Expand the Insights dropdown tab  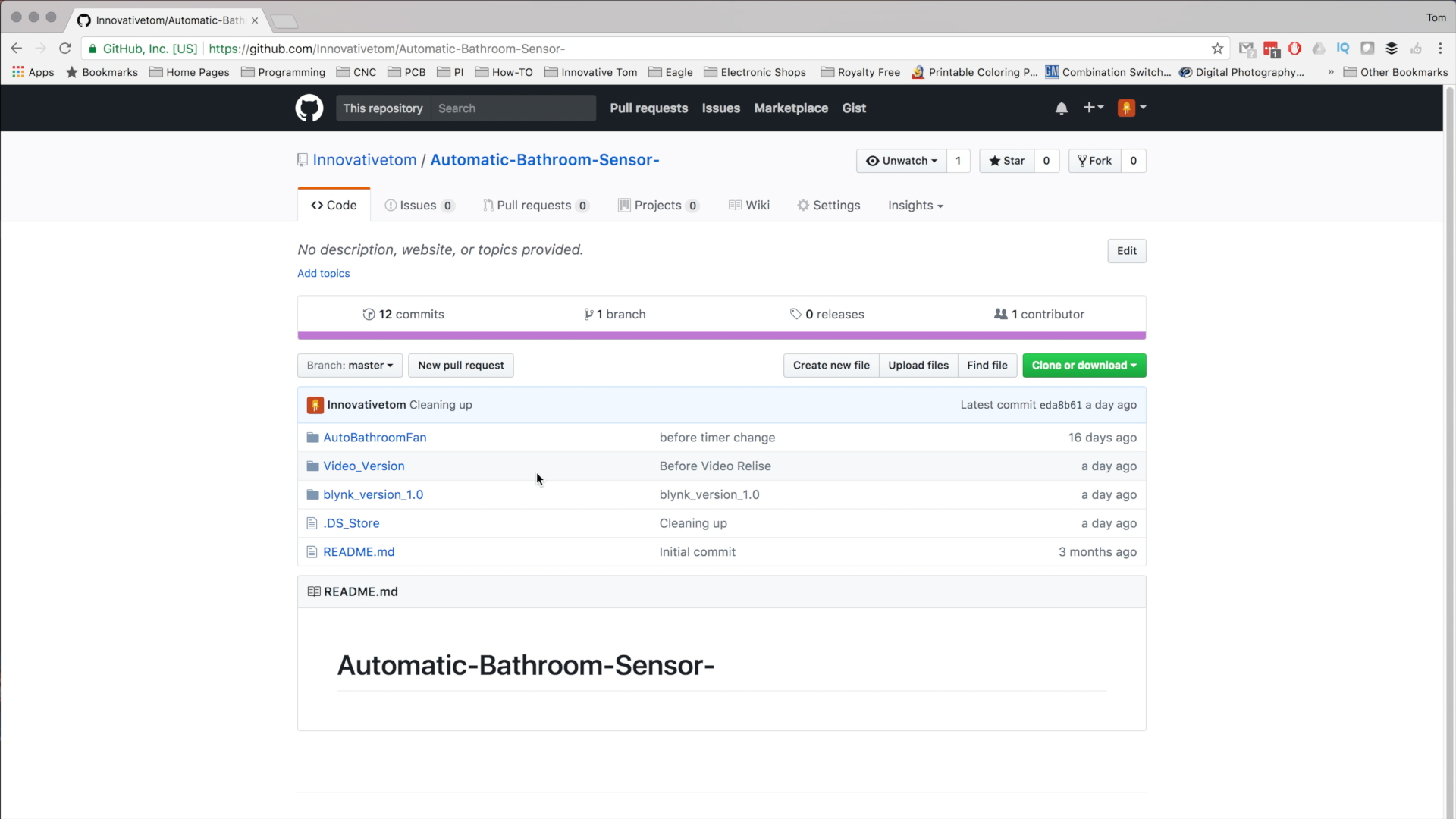coord(915,206)
